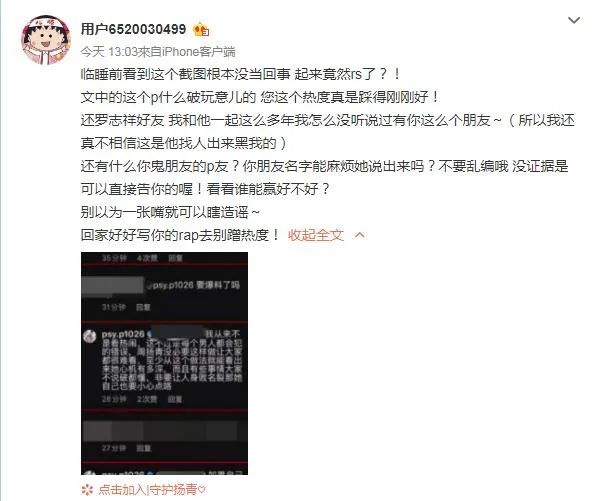This screenshot has width=598, height=501.
Task: Open profile of 用户6520030499
Action: (x=133, y=29)
